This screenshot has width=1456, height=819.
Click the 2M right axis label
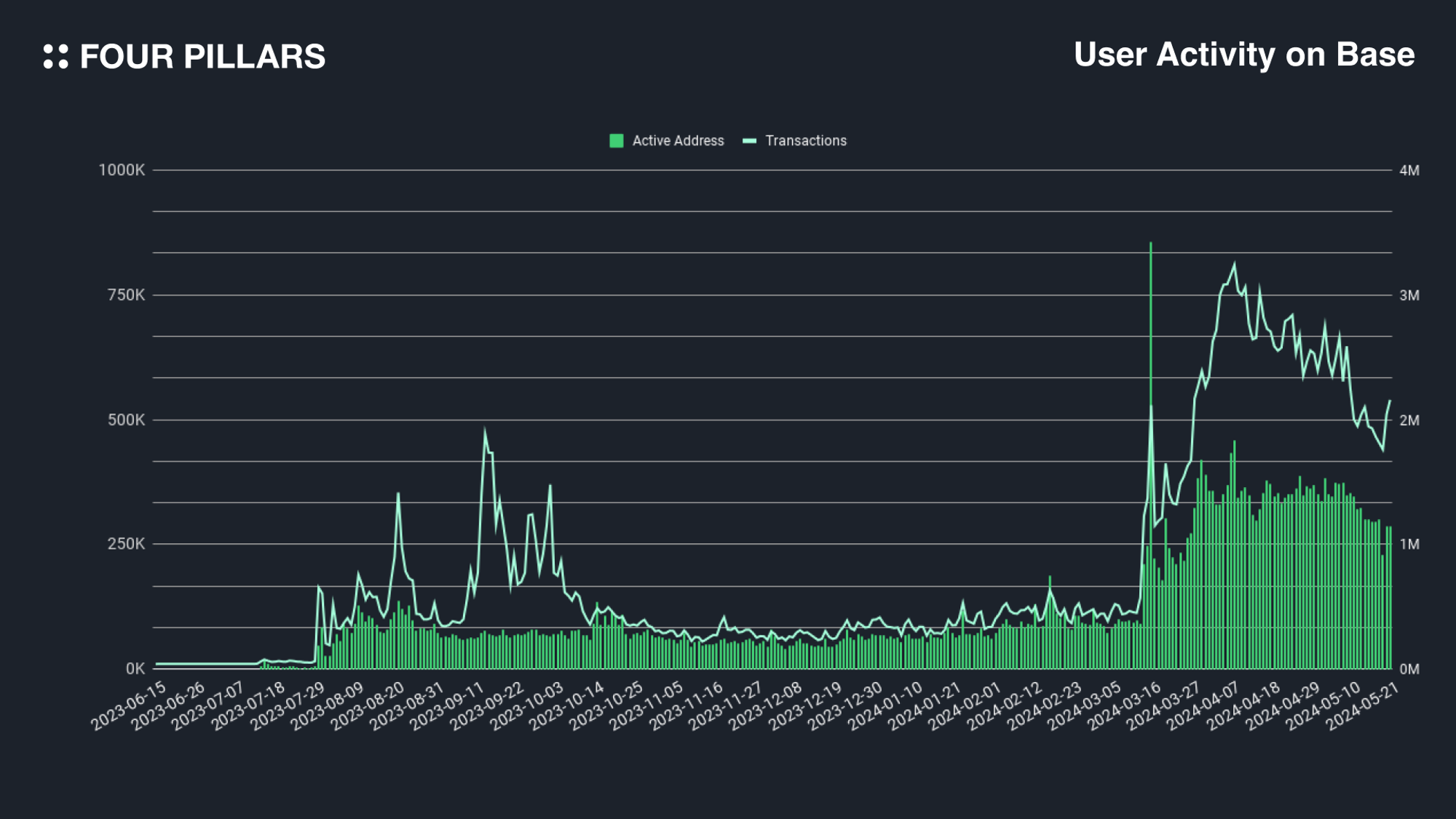[1409, 420]
